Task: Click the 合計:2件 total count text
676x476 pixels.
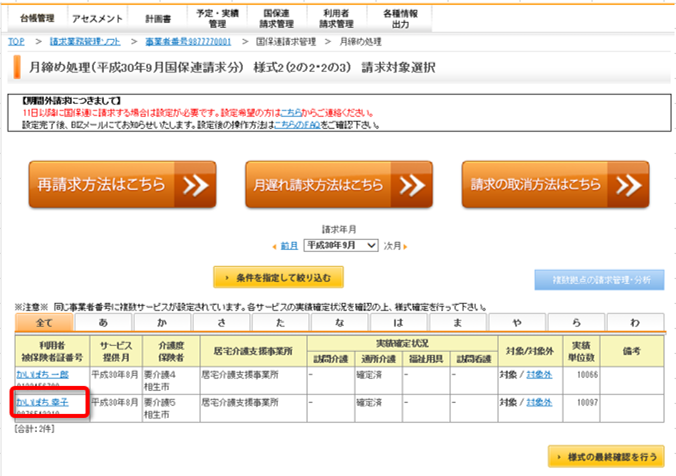Action: click(x=34, y=429)
